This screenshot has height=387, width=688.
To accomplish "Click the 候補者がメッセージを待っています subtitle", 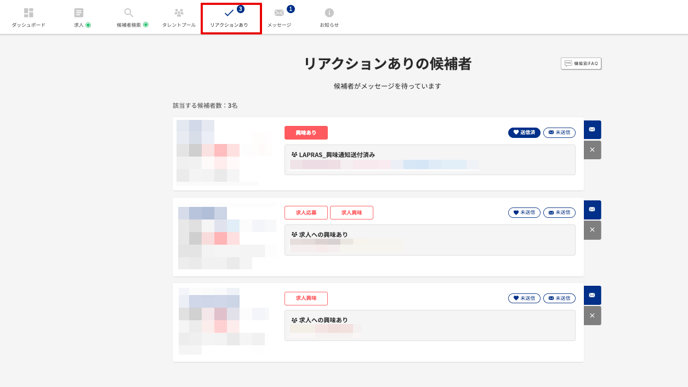I will tap(387, 86).
